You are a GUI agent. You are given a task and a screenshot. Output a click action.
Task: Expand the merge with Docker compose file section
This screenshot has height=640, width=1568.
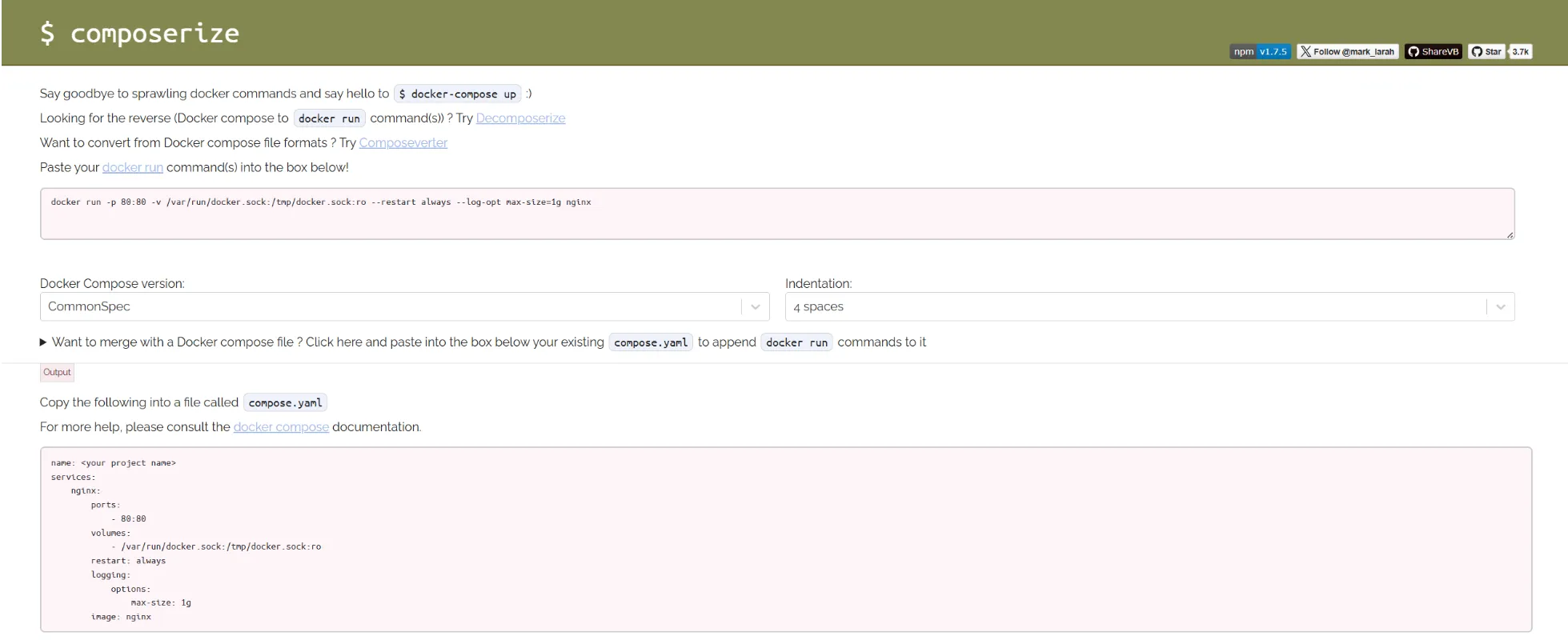pyautogui.click(x=320, y=342)
